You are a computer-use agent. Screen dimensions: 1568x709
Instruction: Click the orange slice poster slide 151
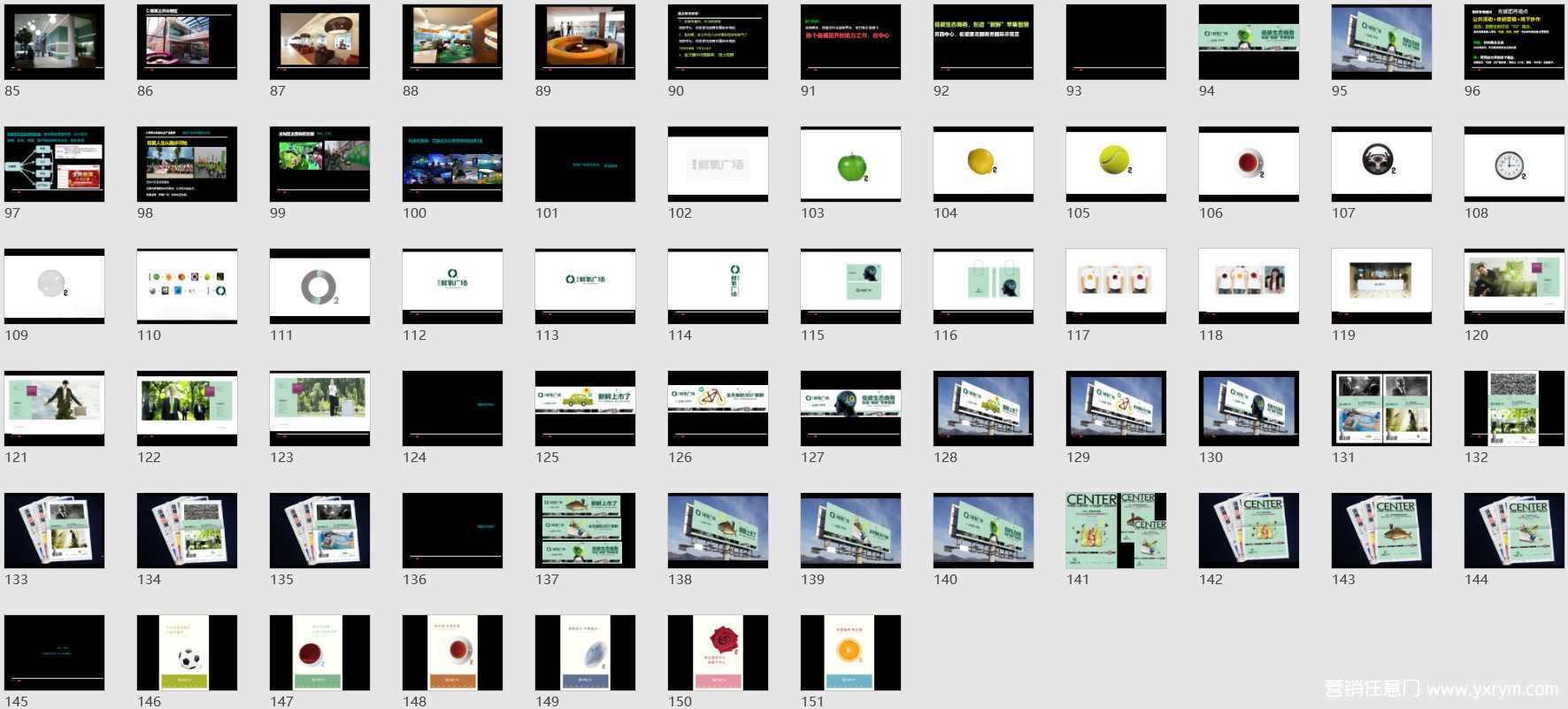pyautogui.click(x=850, y=653)
